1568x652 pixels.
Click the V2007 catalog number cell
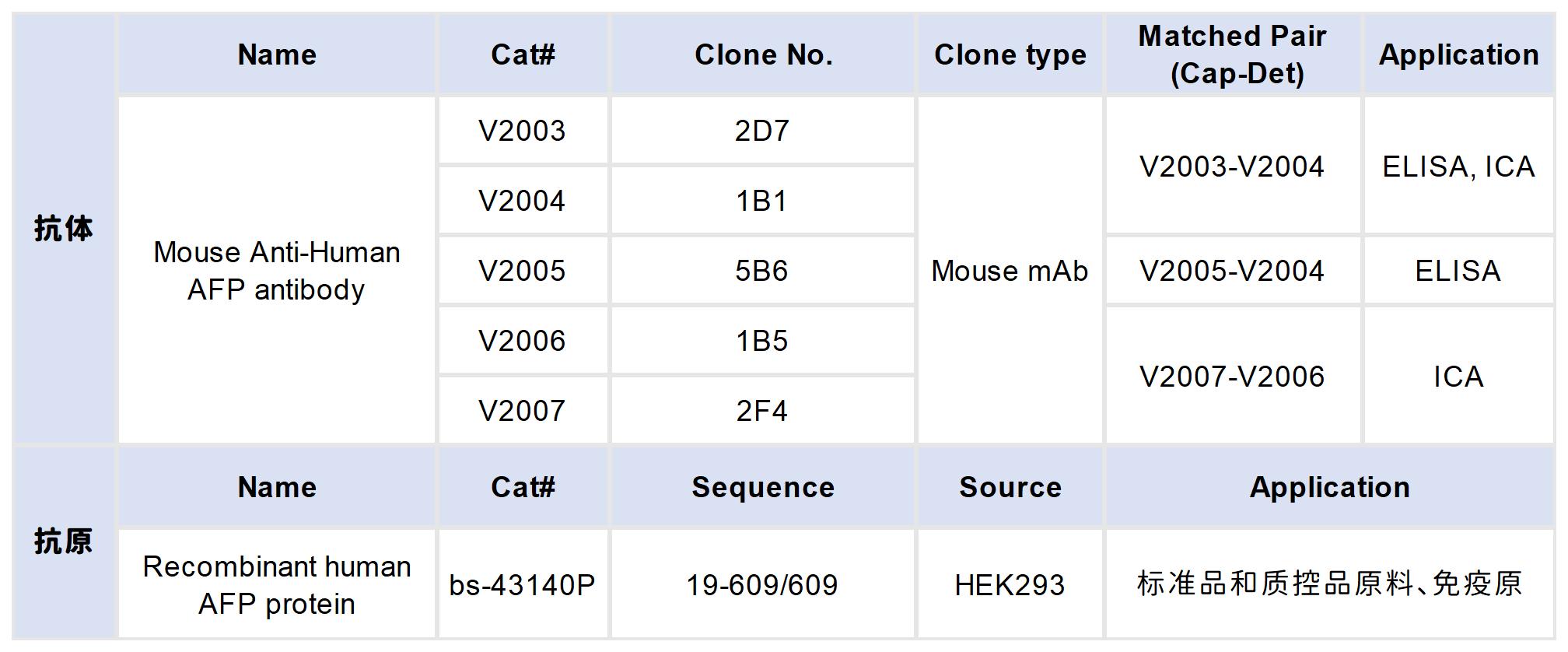tap(522, 411)
